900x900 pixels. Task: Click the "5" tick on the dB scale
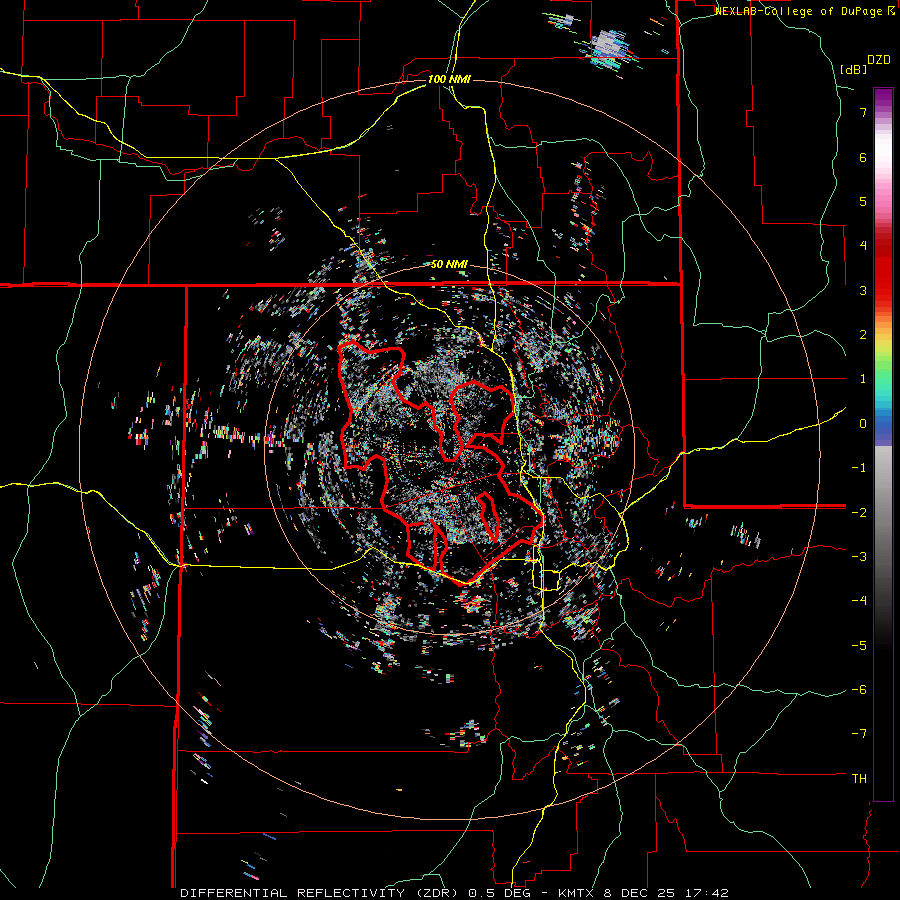(x=863, y=201)
